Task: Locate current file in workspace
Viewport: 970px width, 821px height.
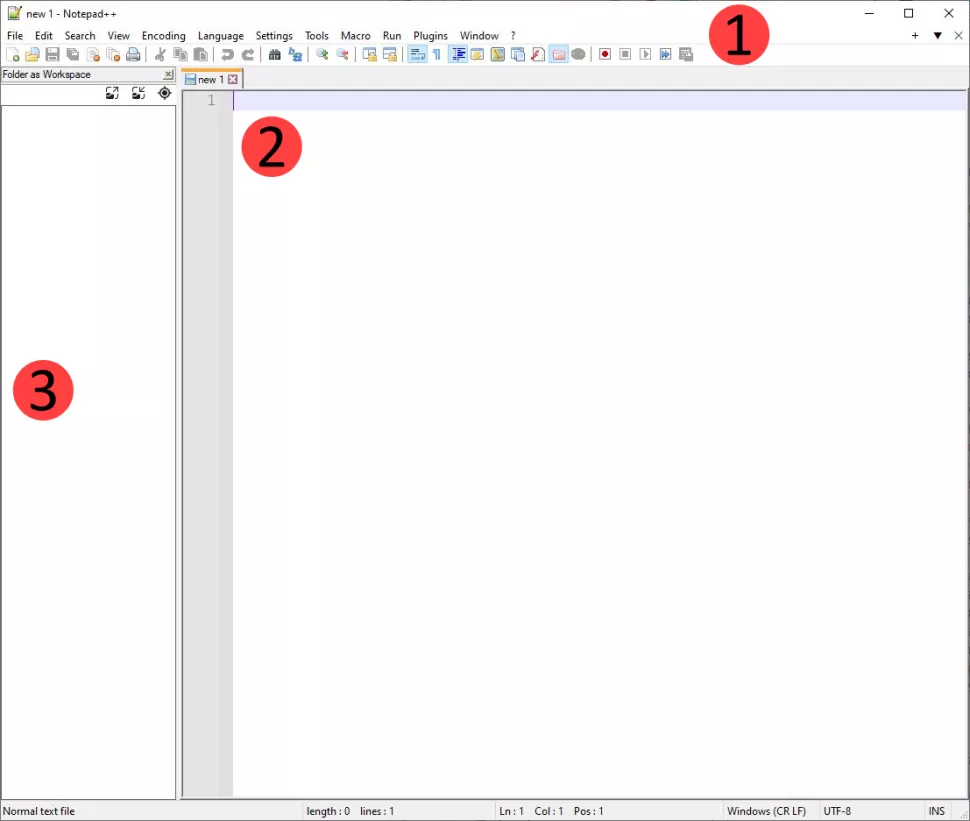Action: pyautogui.click(x=164, y=93)
